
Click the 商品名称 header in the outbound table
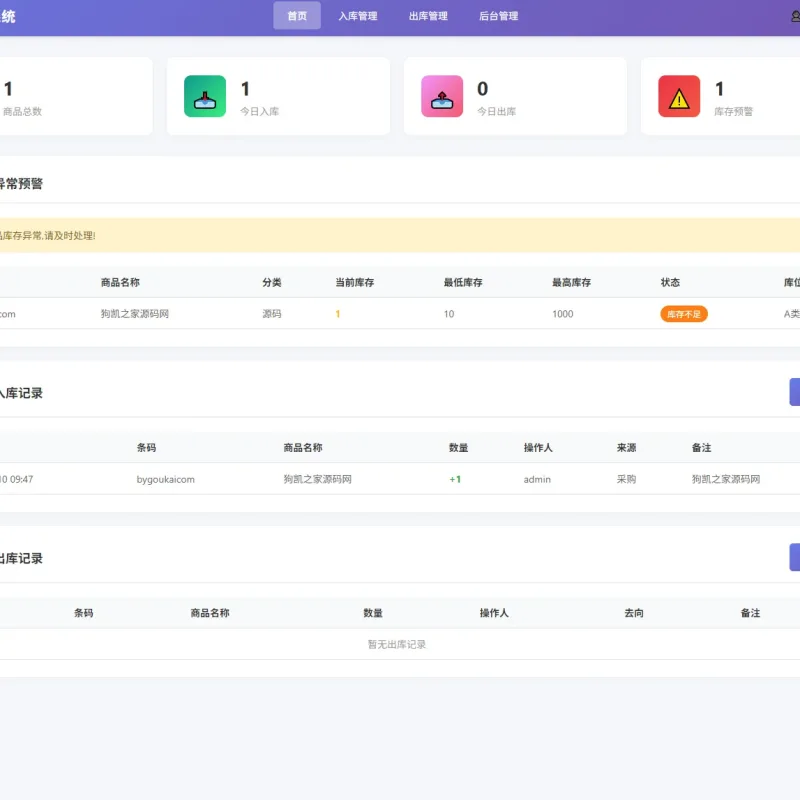click(210, 613)
